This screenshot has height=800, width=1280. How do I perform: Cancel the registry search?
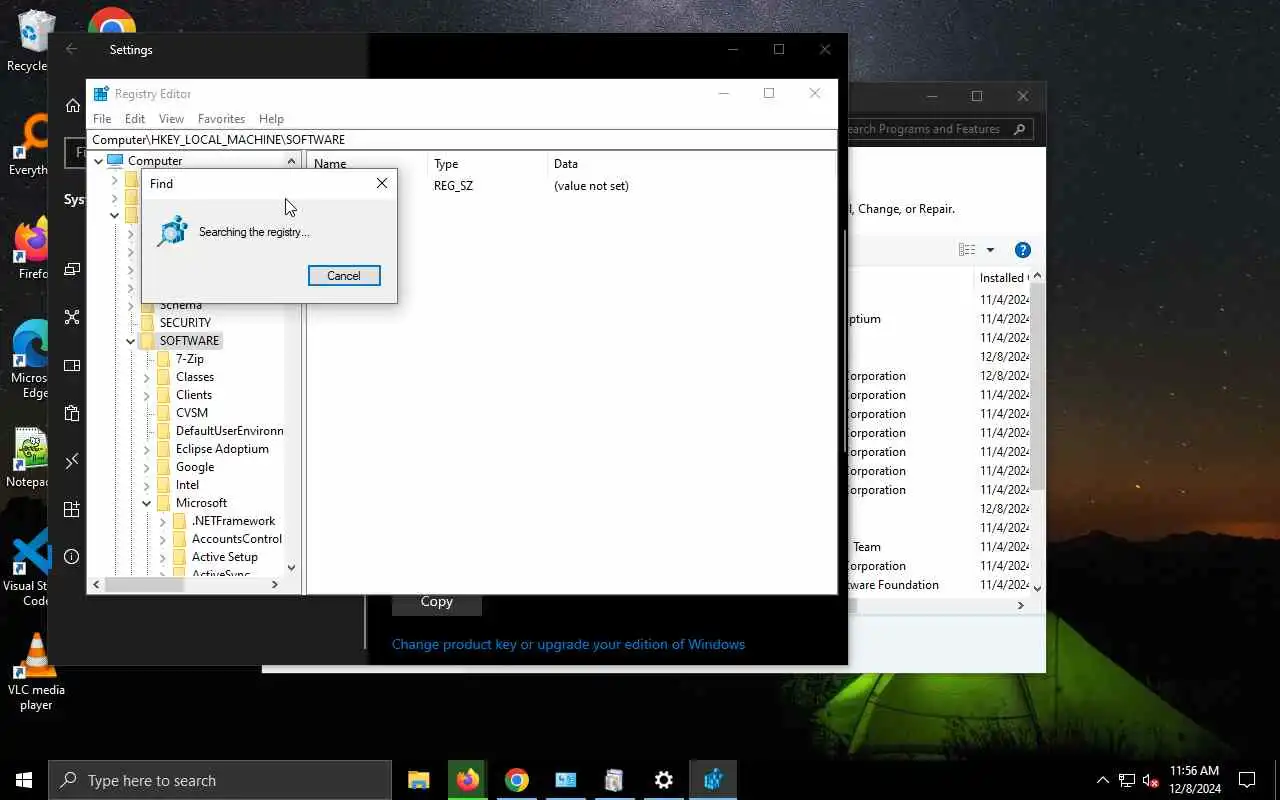point(344,276)
